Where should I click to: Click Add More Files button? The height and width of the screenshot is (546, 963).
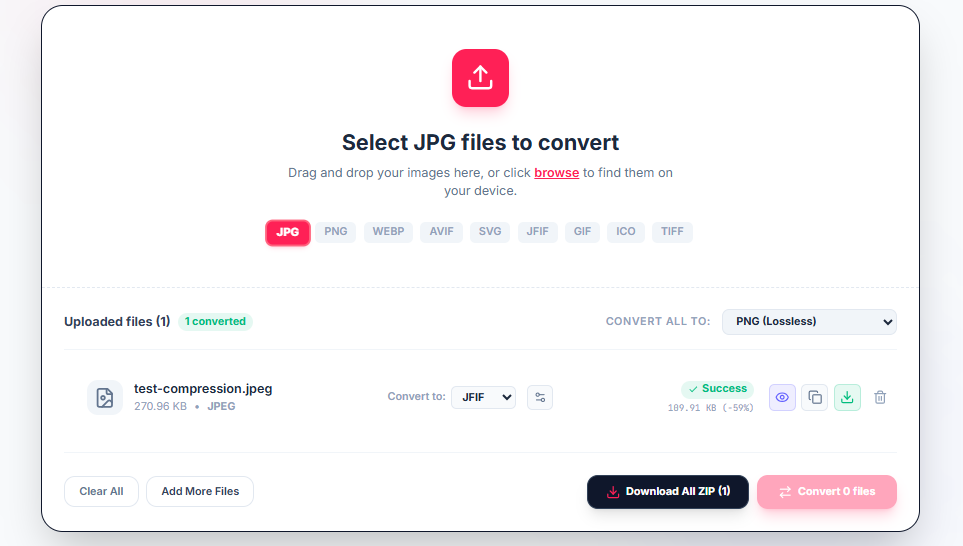pyautogui.click(x=200, y=491)
